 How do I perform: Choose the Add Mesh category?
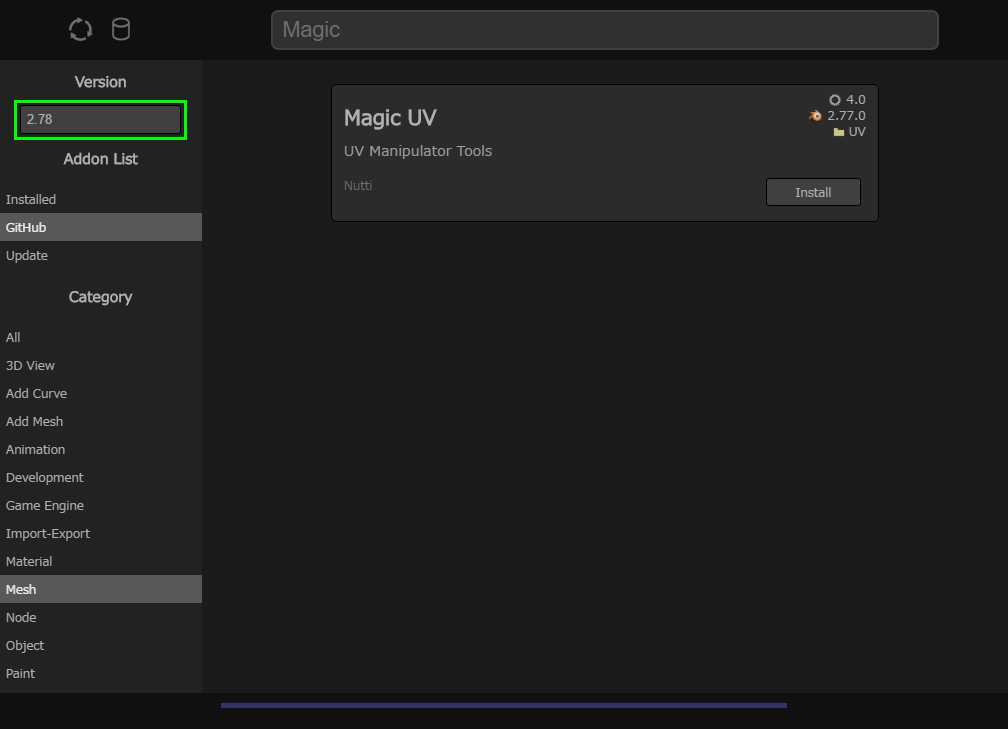pyautogui.click(x=101, y=422)
